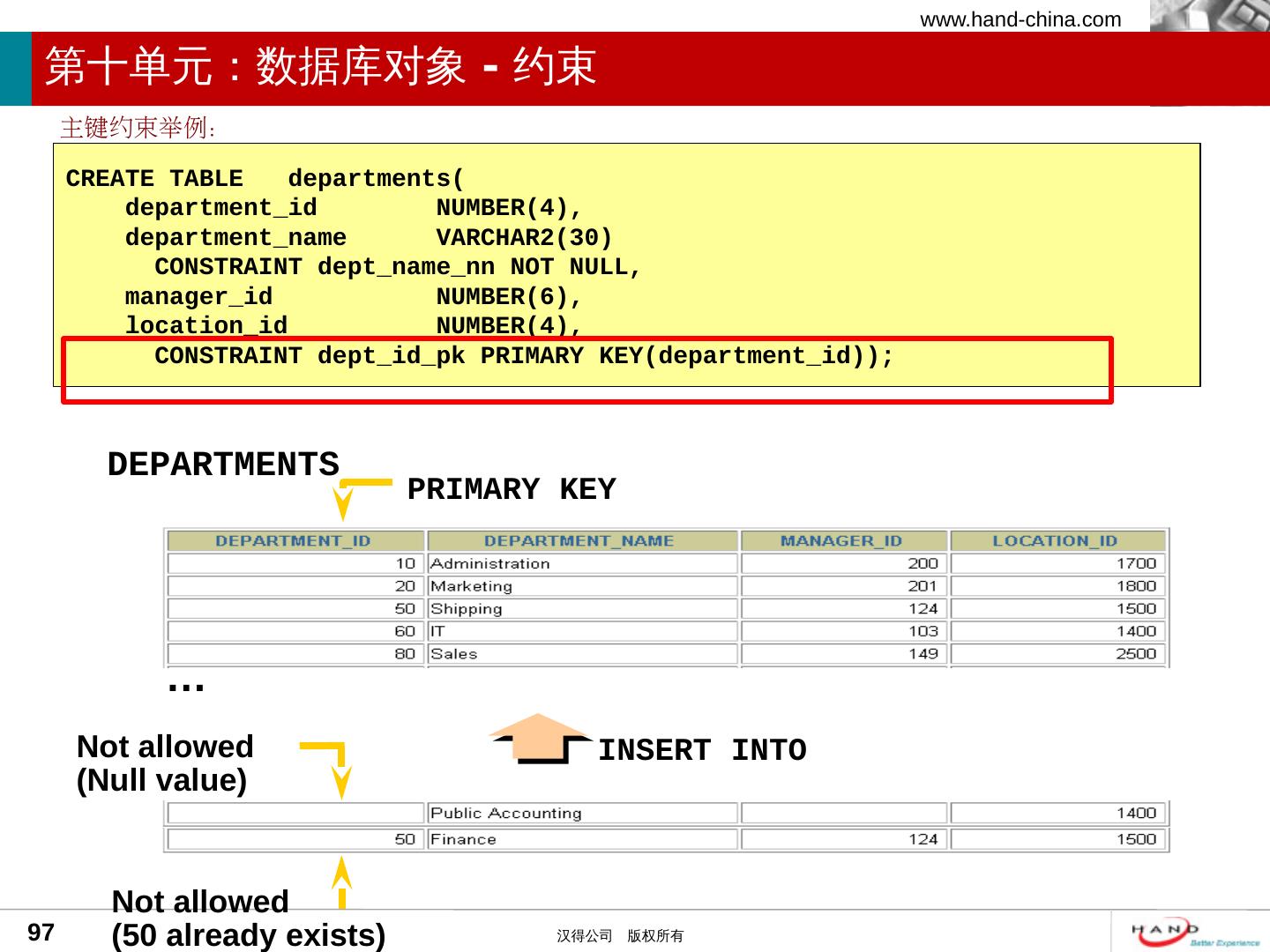Screen dimensions: 1270x952
Task: Click the page number 97
Action: click(41, 933)
